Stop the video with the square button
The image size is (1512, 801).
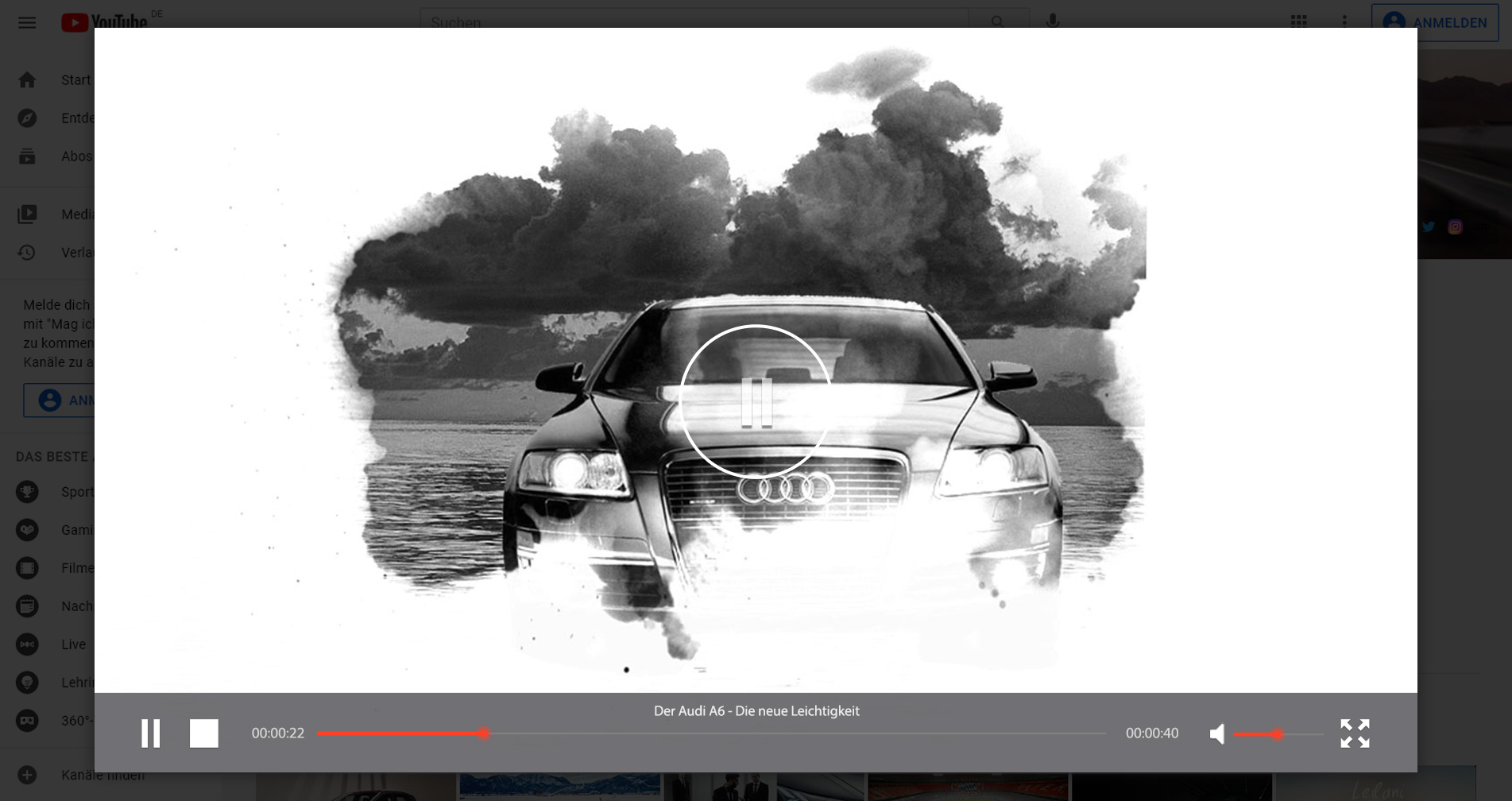204,733
